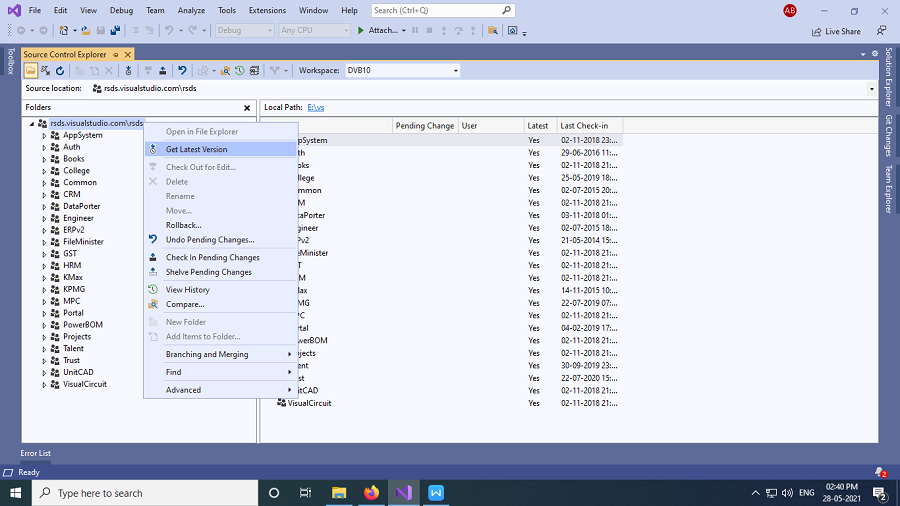Screen dimensions: 900x506
Task: Open the Analyze menu
Action: [191, 10]
